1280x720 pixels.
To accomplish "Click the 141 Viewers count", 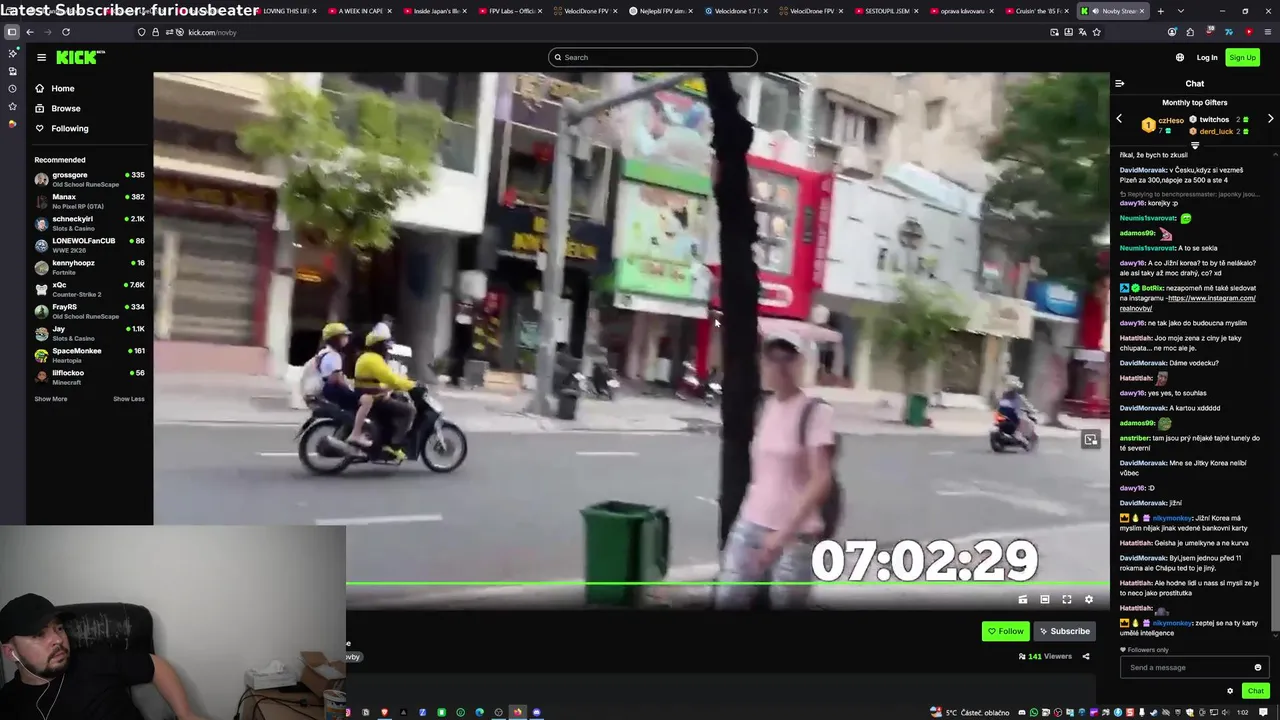I will (x=1045, y=656).
